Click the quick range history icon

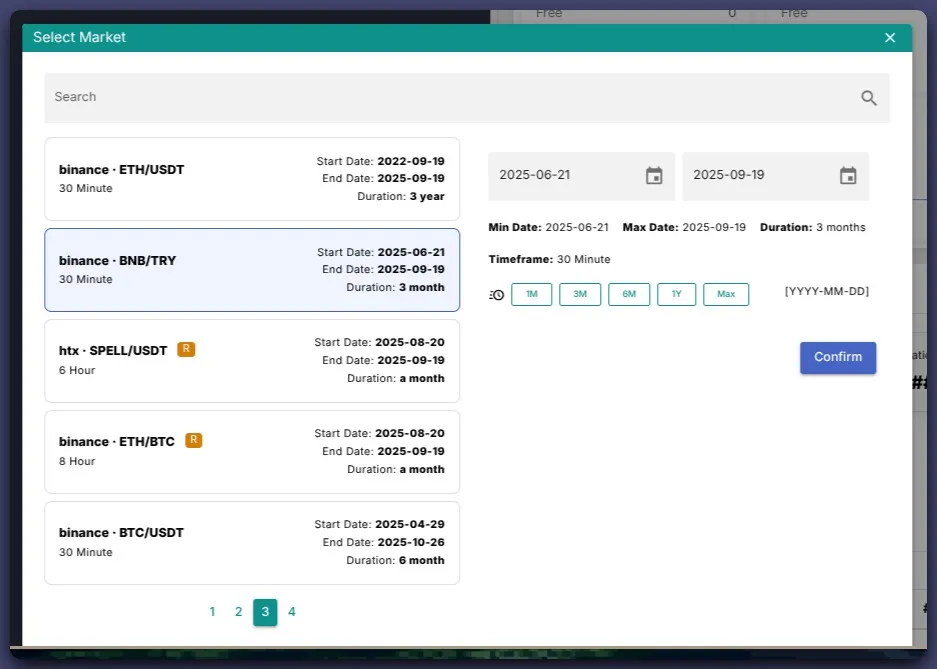pyautogui.click(x=497, y=295)
